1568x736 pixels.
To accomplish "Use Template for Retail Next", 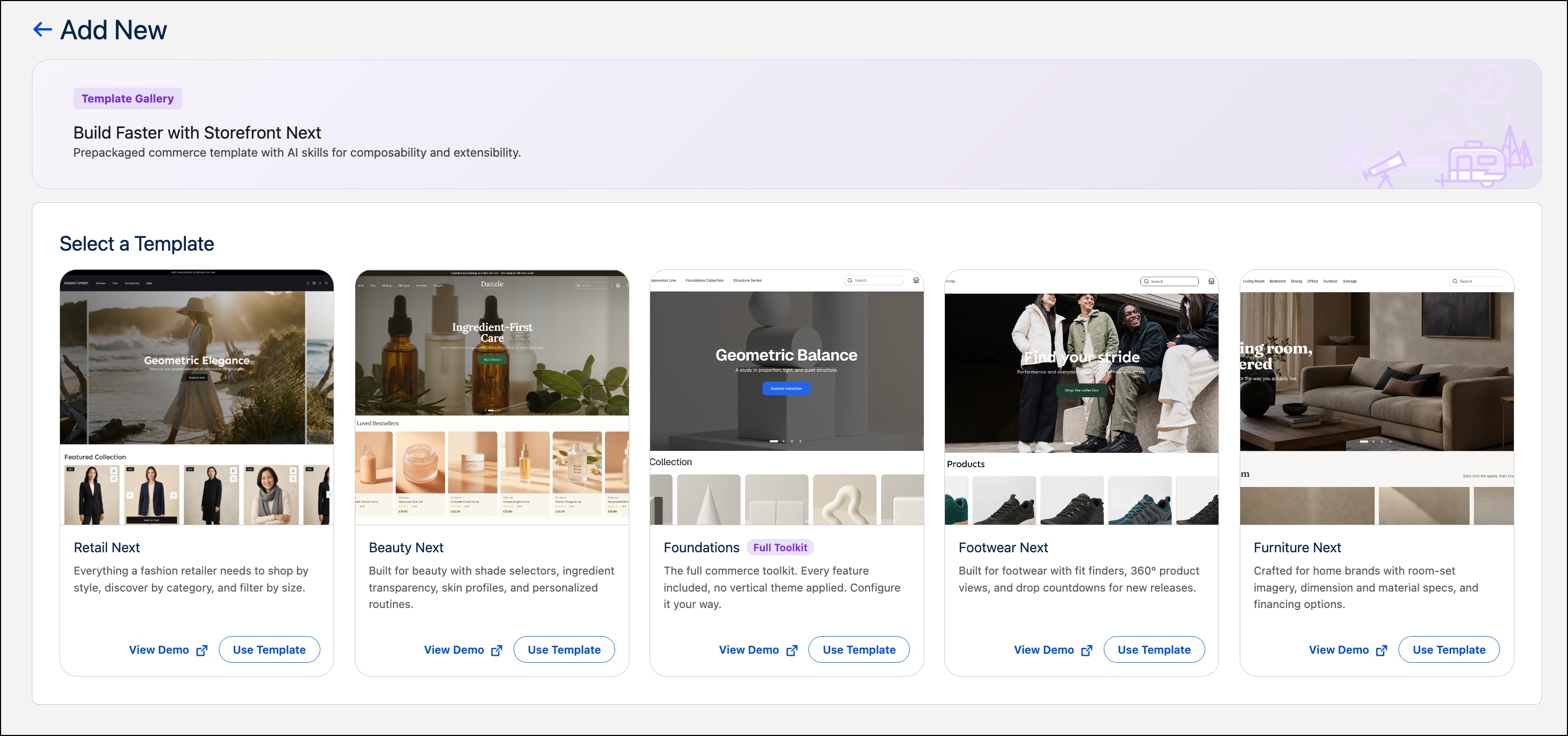I will pos(269,649).
